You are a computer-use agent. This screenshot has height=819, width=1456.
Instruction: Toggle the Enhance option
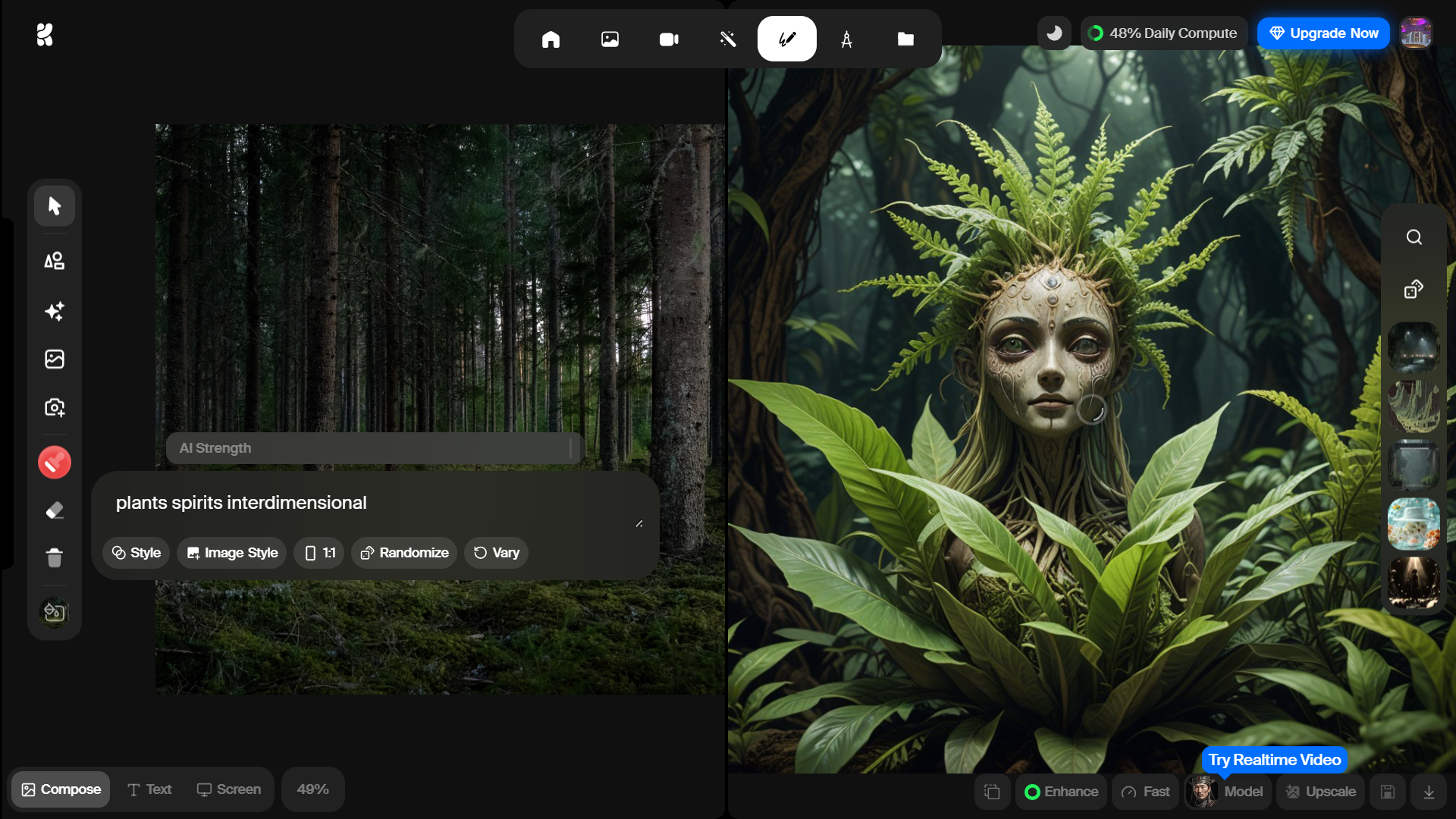click(1062, 792)
